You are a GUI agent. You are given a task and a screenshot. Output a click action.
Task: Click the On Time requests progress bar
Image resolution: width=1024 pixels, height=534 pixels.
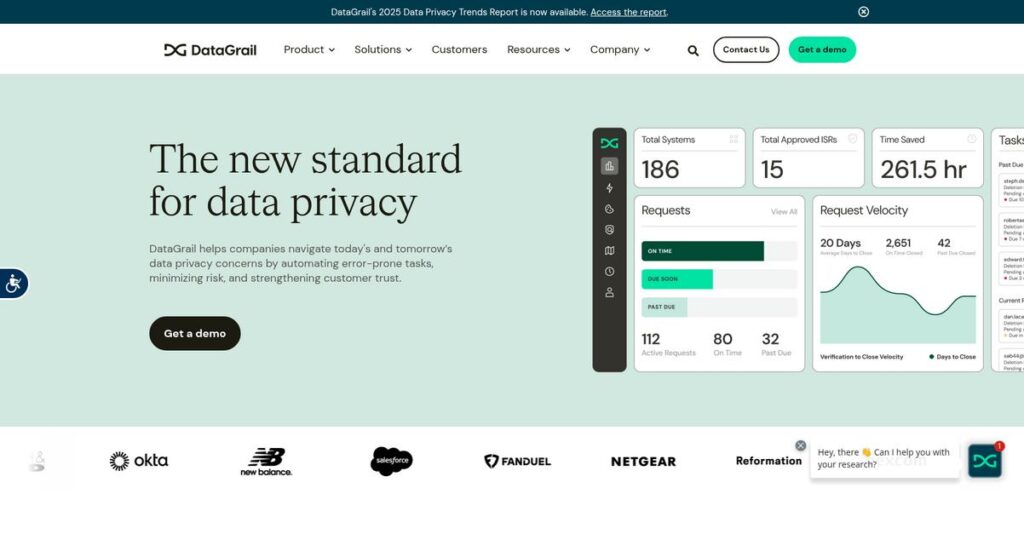(x=702, y=251)
